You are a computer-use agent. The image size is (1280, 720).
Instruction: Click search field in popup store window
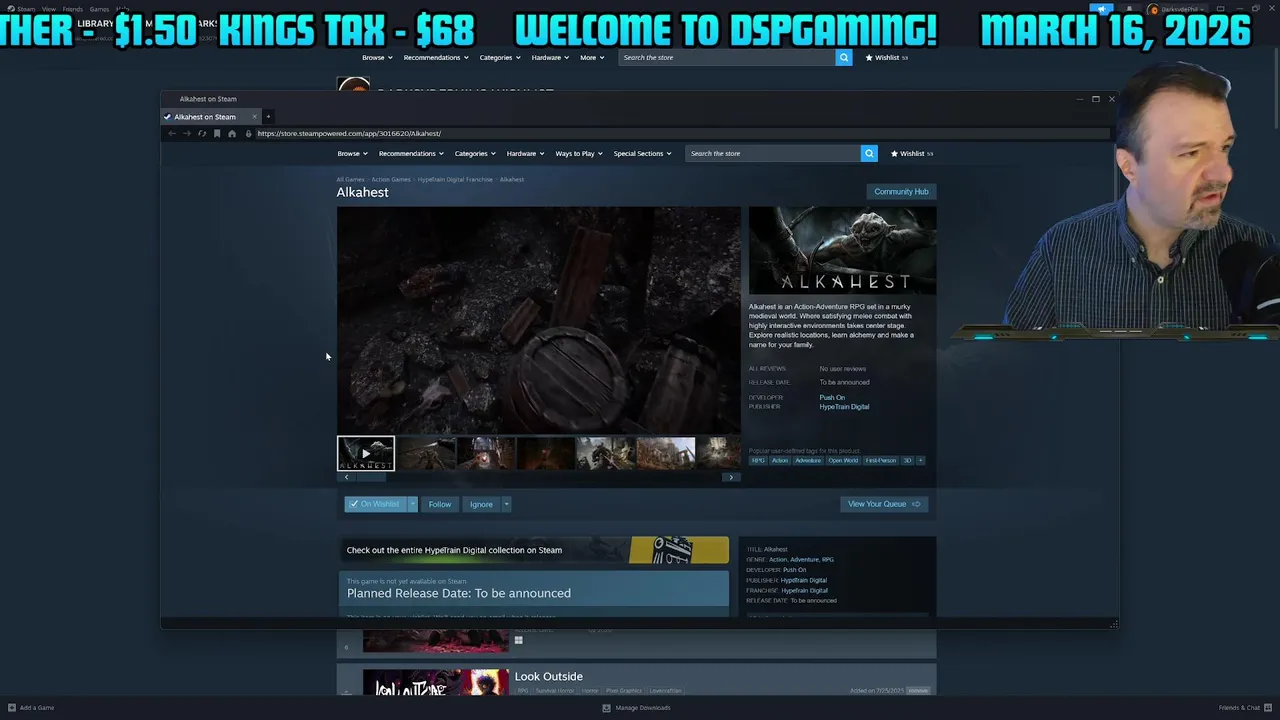773,153
